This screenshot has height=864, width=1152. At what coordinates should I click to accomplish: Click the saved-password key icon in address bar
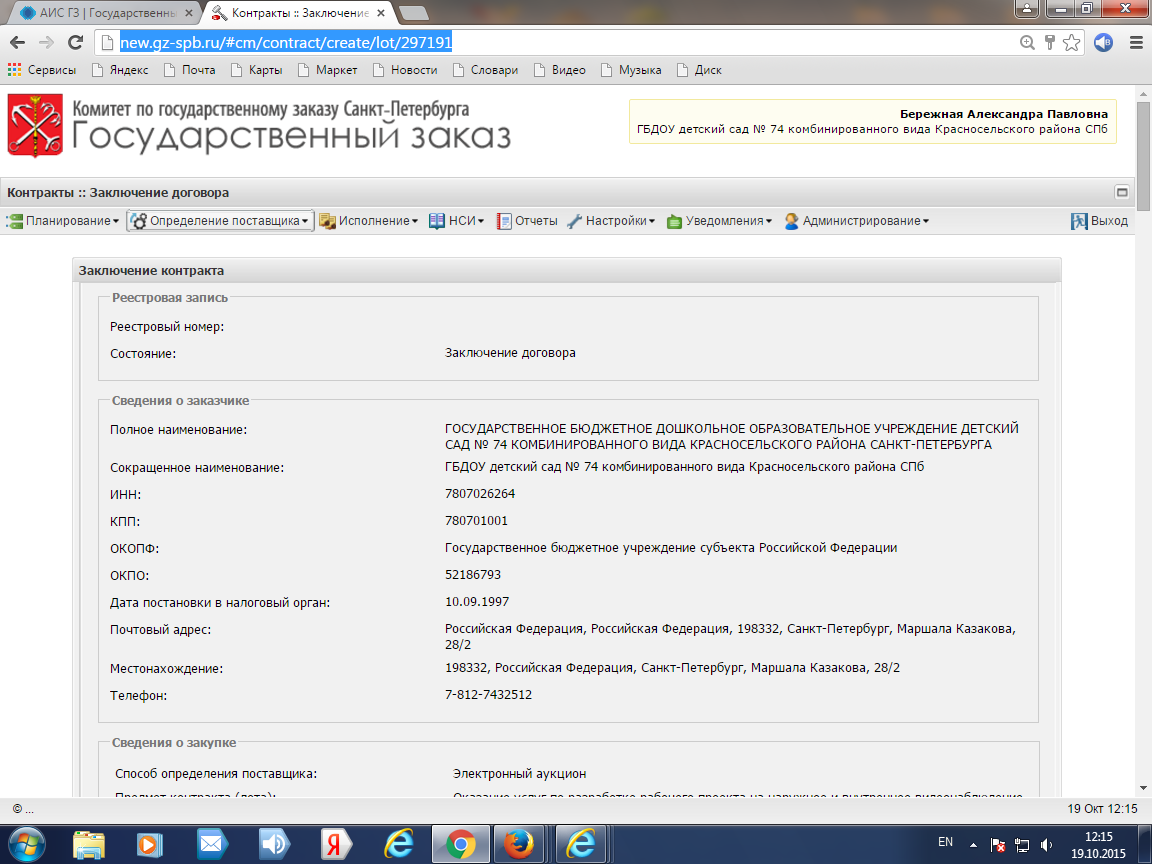pos(1050,43)
